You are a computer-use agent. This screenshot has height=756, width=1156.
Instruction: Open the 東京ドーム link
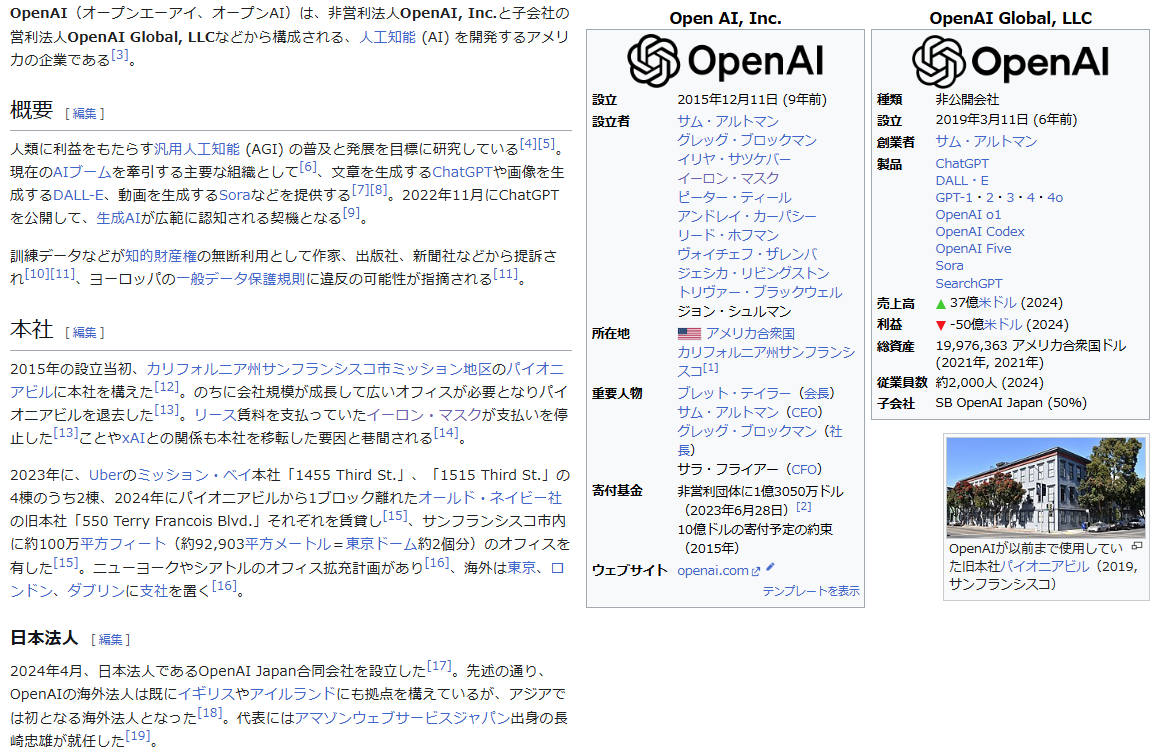(382, 544)
